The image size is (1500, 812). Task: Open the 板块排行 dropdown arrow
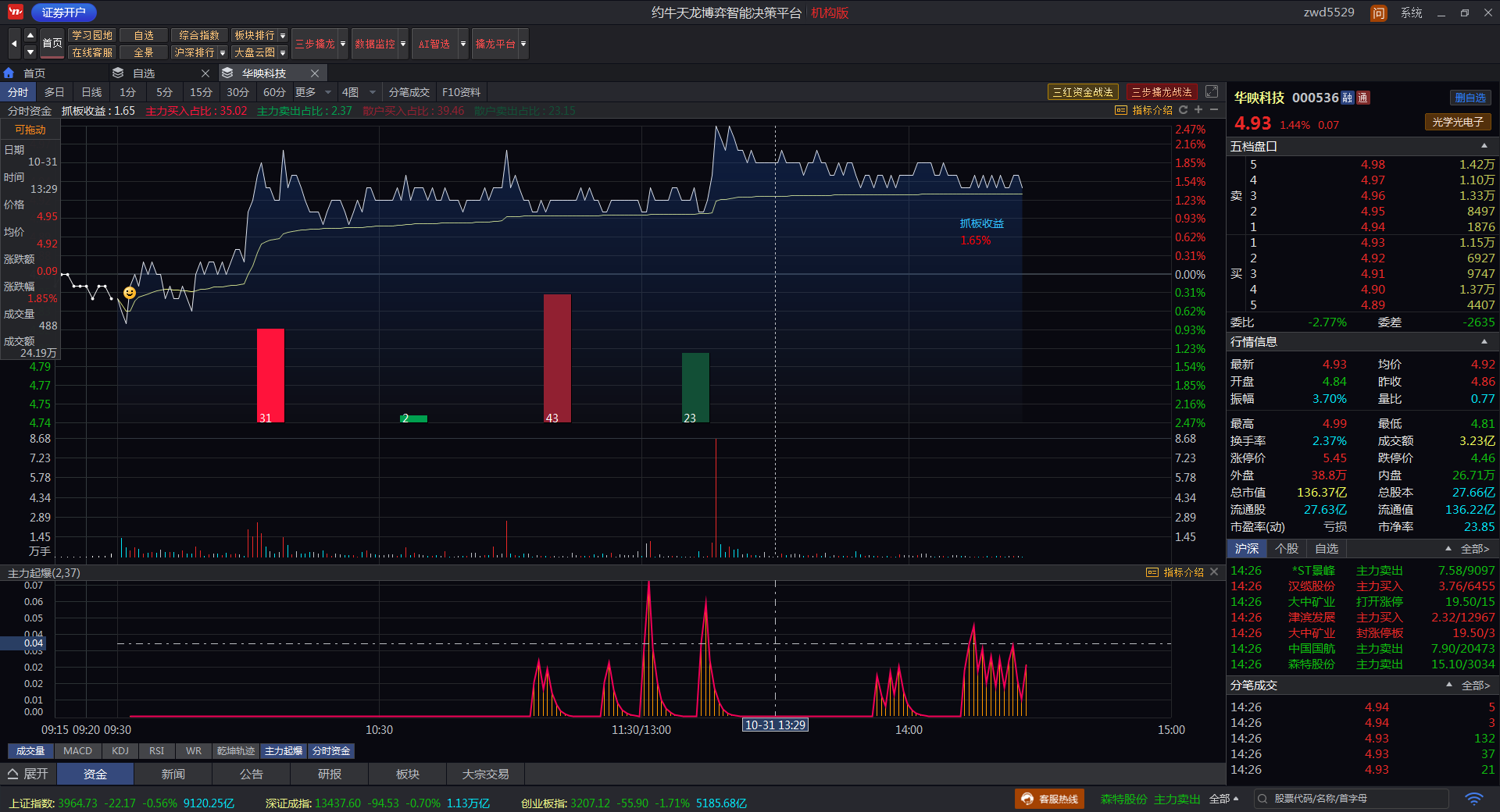(x=283, y=36)
